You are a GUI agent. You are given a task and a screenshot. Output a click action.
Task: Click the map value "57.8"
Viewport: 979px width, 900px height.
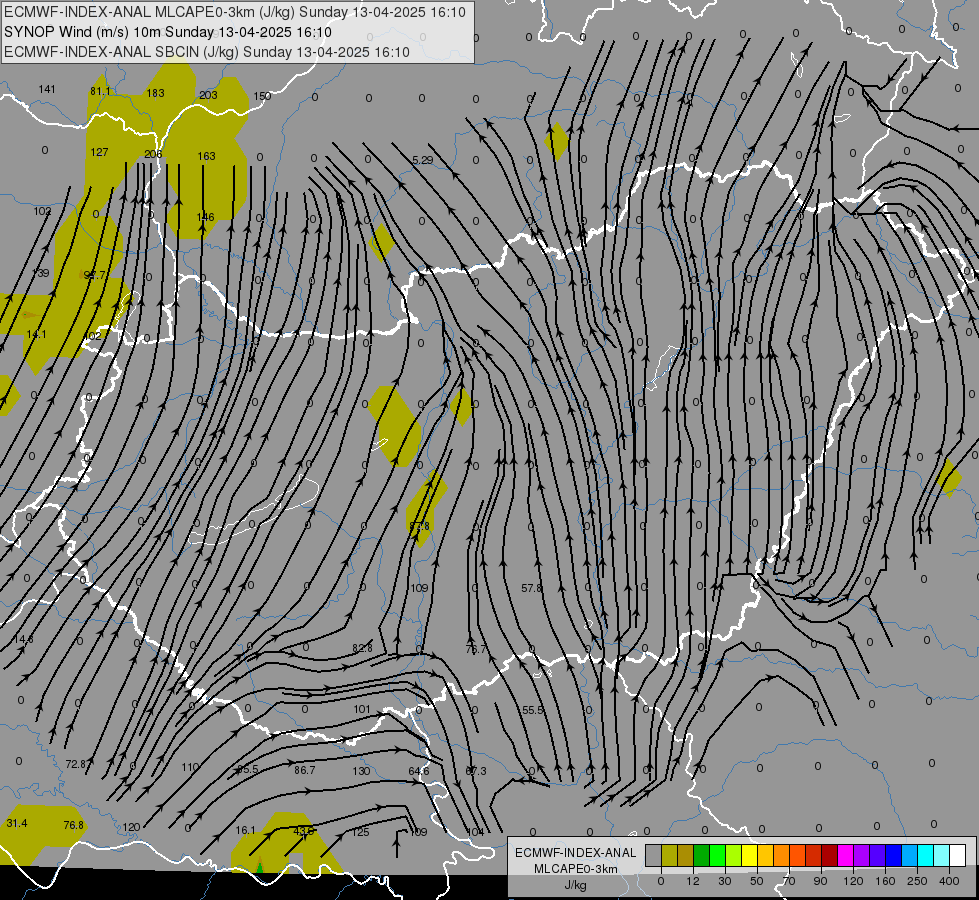531,588
